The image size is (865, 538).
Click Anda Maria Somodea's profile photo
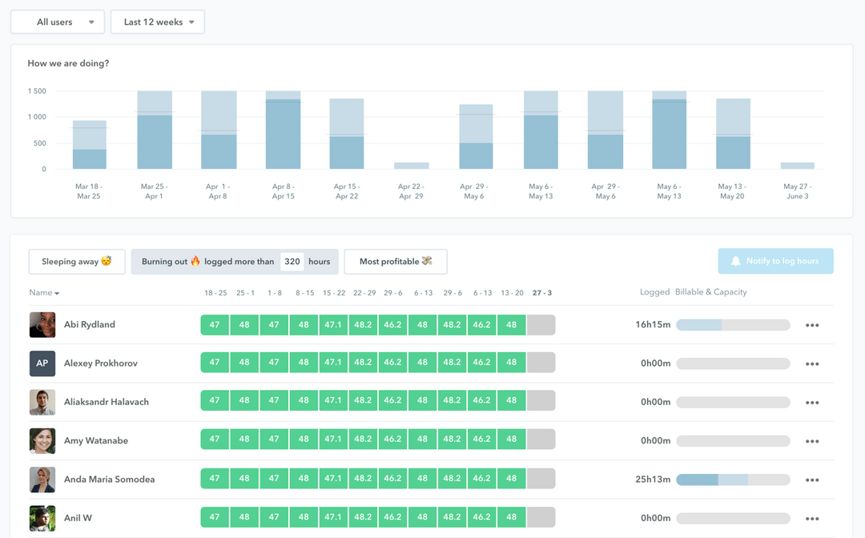pos(42,480)
